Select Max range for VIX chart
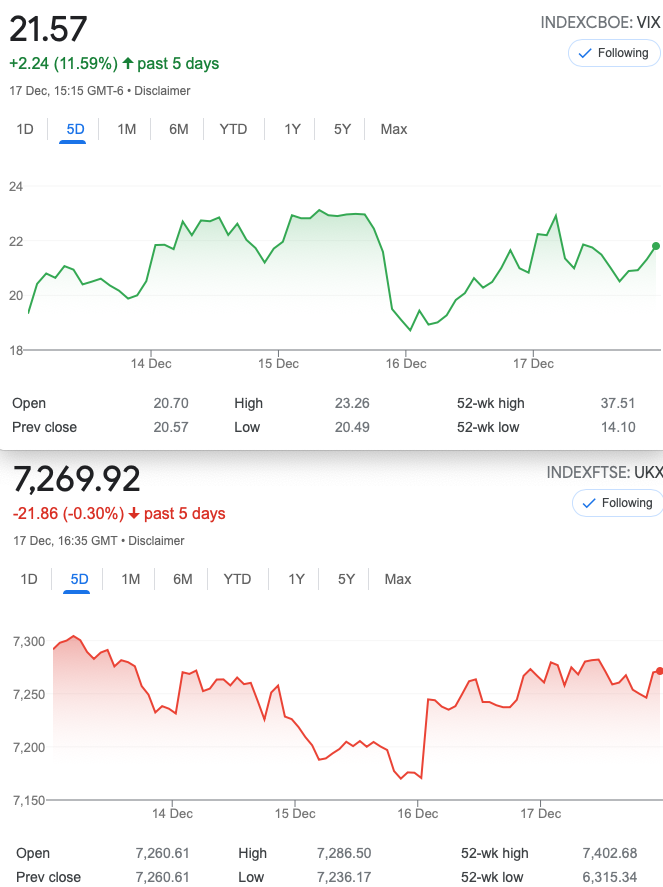This screenshot has height=887, width=663. click(x=394, y=130)
